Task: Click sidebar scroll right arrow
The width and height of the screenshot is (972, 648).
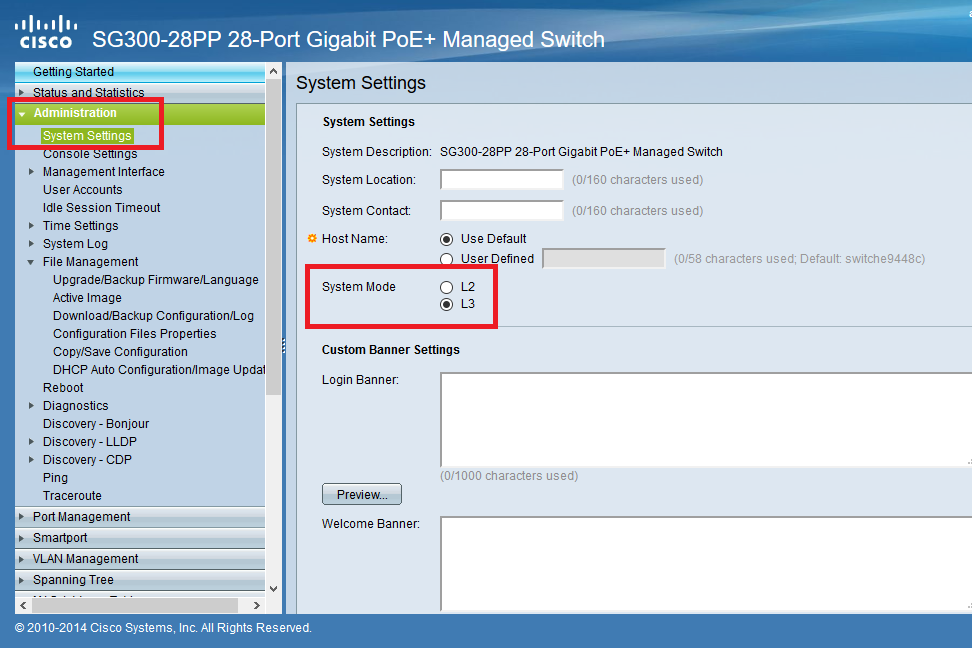Action: coord(257,605)
